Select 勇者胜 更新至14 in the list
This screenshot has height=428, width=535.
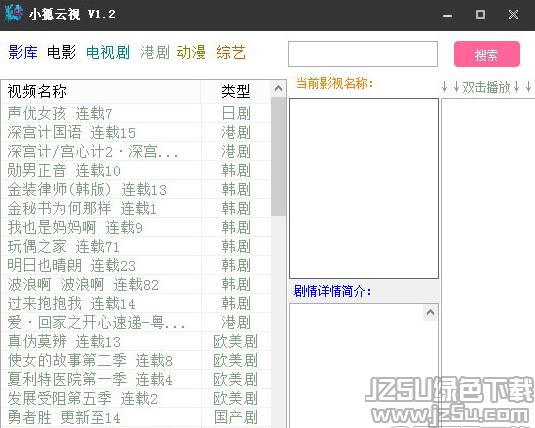click(x=136, y=417)
